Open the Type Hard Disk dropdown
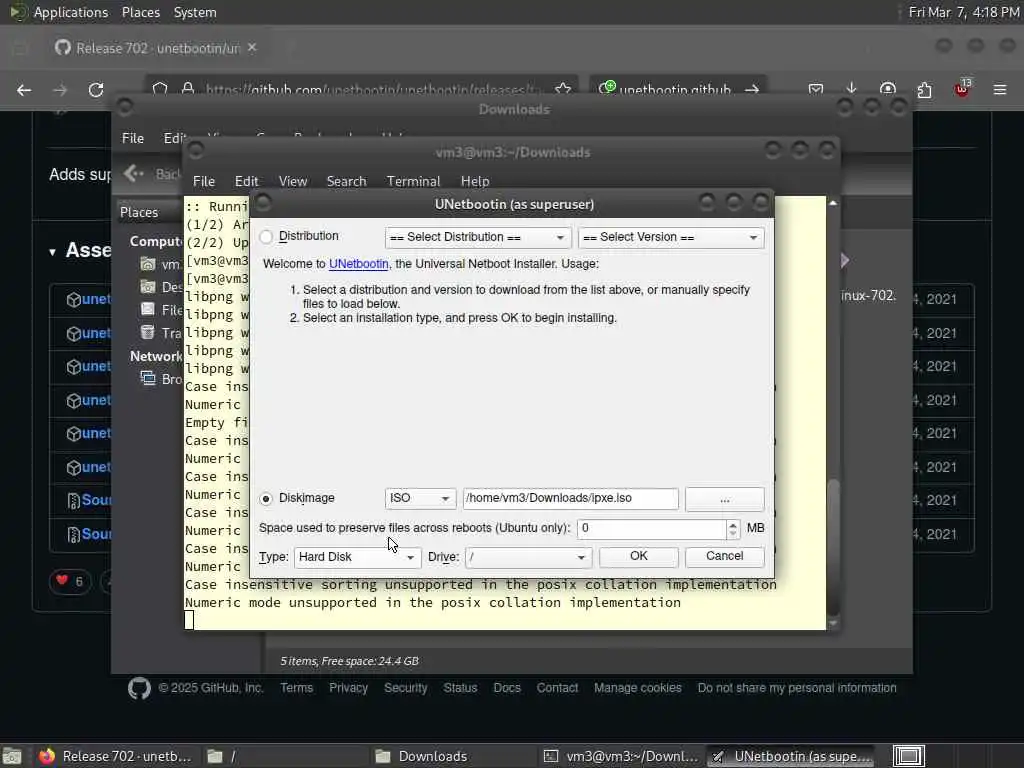Viewport: 1024px width, 768px height. (x=357, y=557)
